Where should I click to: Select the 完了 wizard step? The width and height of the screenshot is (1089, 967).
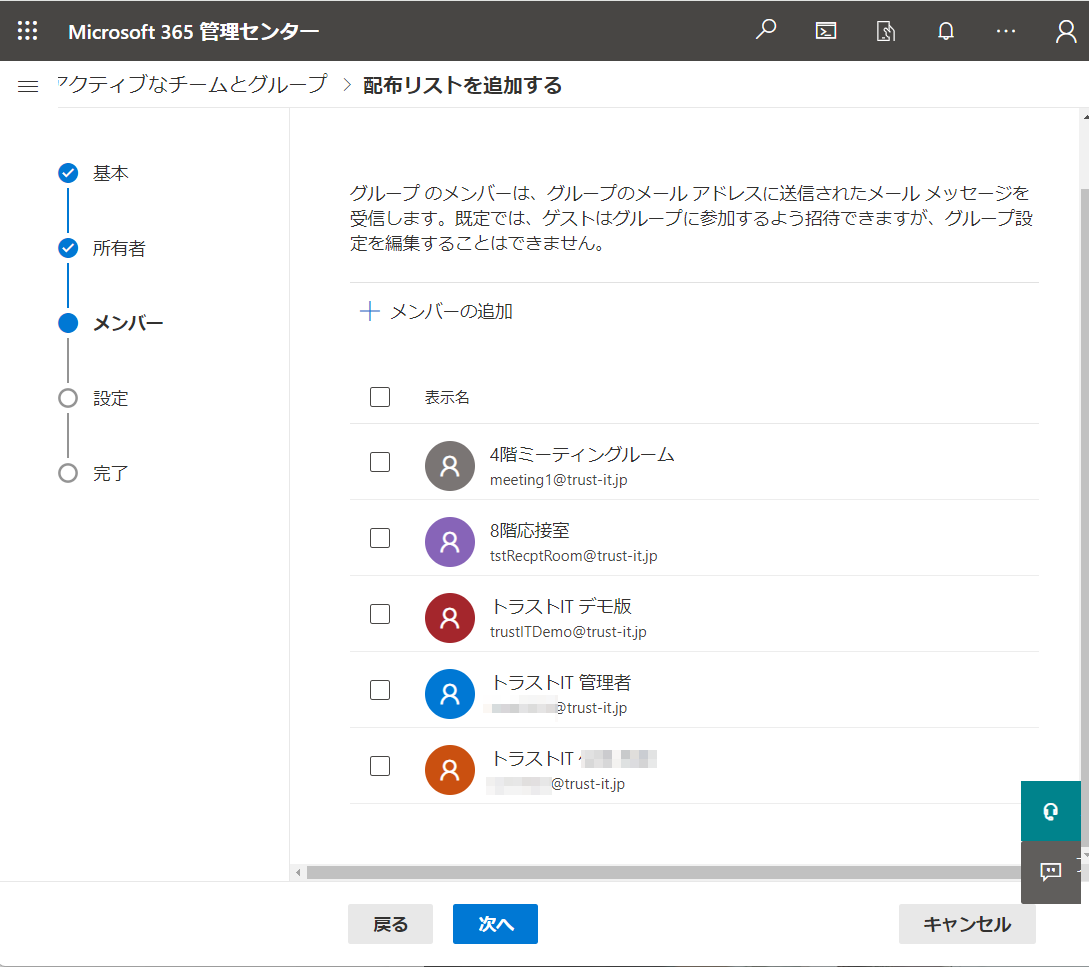pos(94,473)
